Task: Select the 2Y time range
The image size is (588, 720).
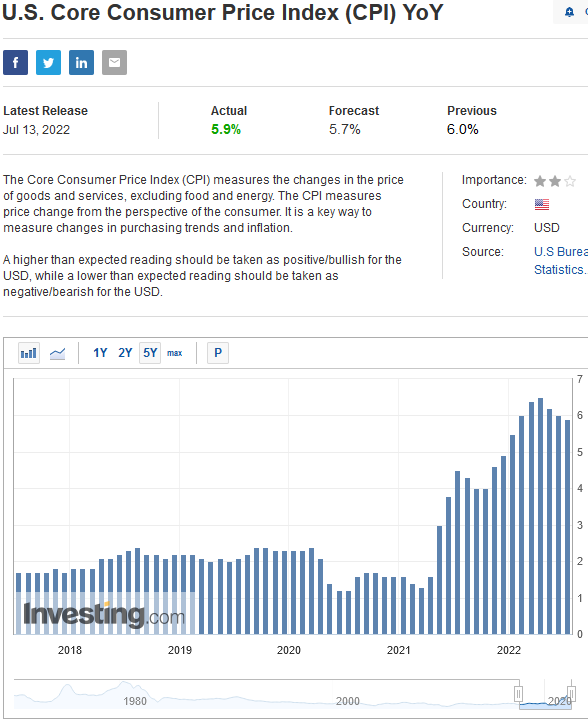Action: [125, 353]
